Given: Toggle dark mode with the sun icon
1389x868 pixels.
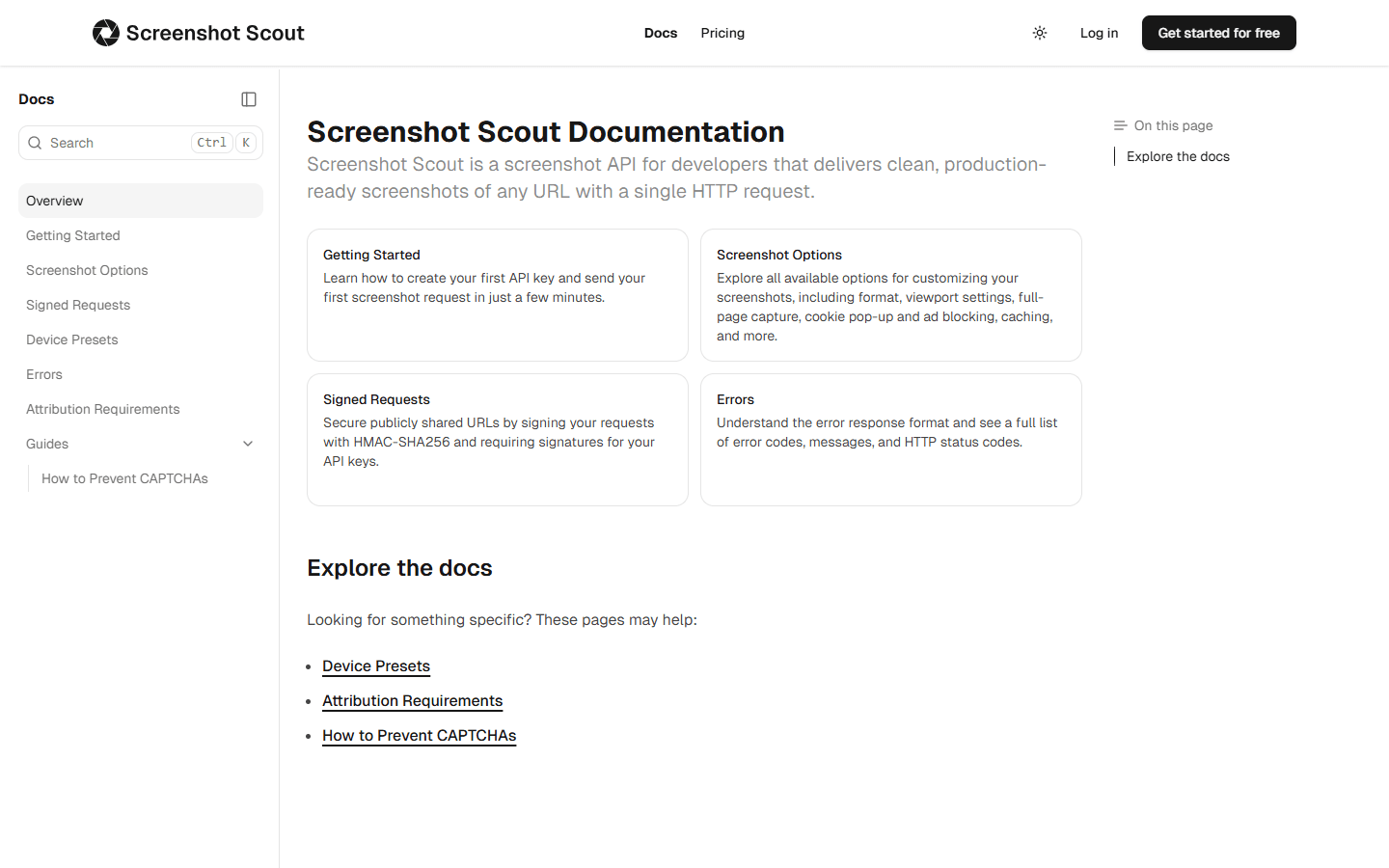Looking at the screenshot, I should click(x=1040, y=32).
